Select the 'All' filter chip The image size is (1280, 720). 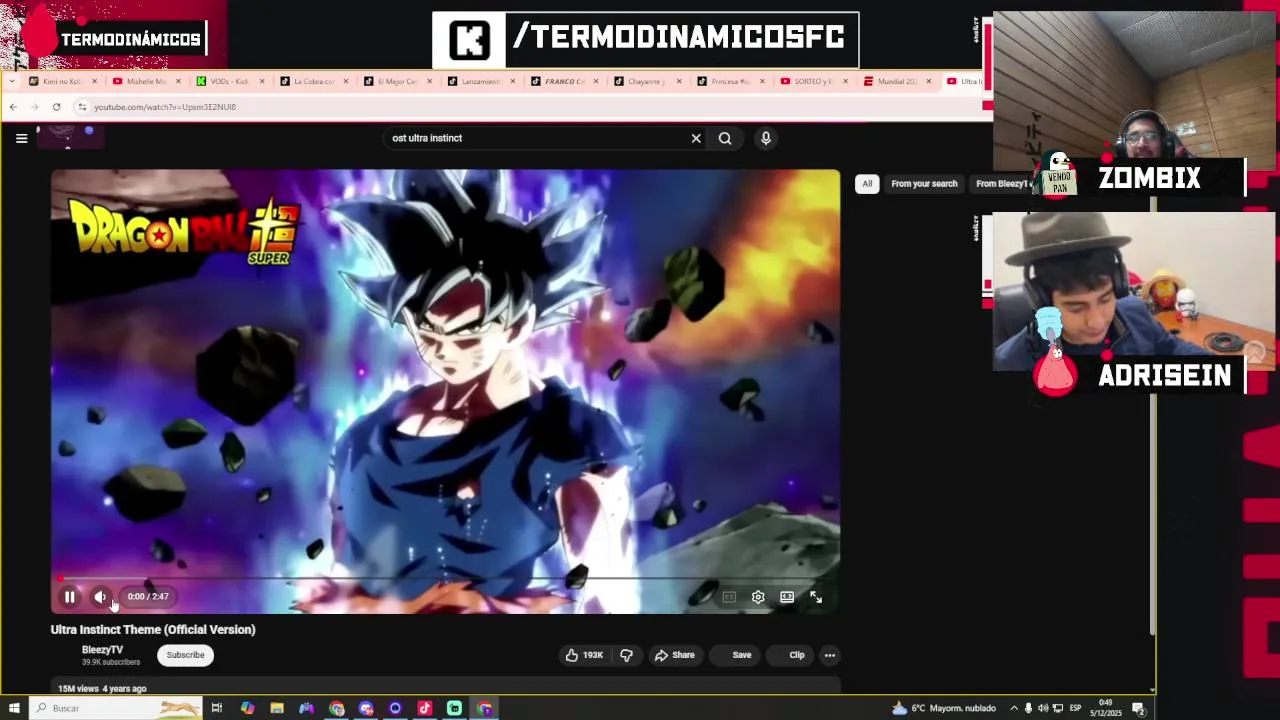(867, 184)
